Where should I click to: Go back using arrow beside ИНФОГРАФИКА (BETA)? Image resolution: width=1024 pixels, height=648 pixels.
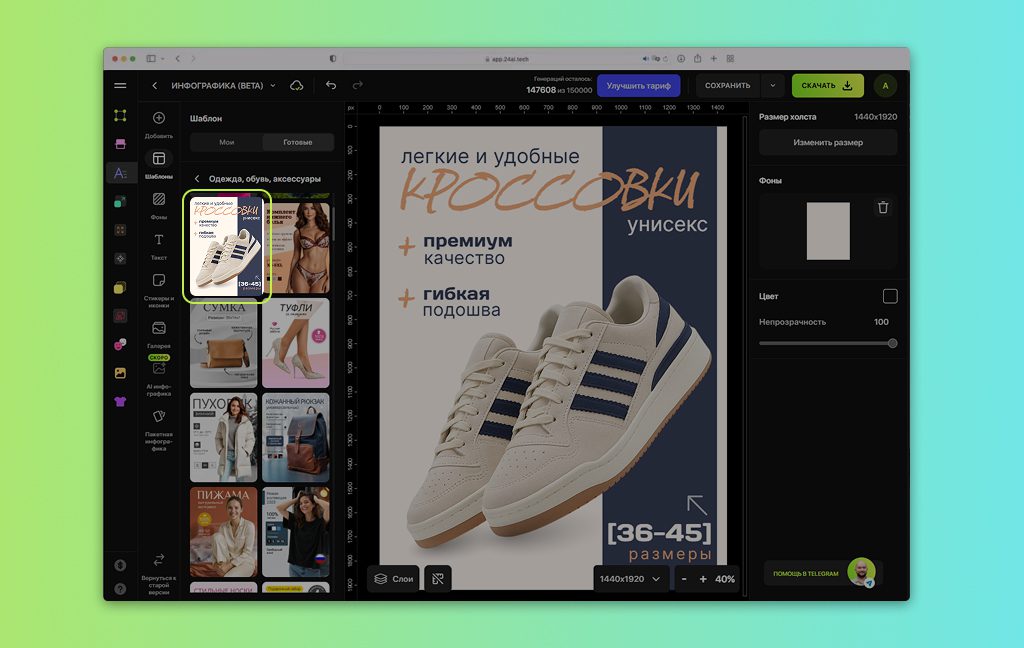click(x=155, y=86)
